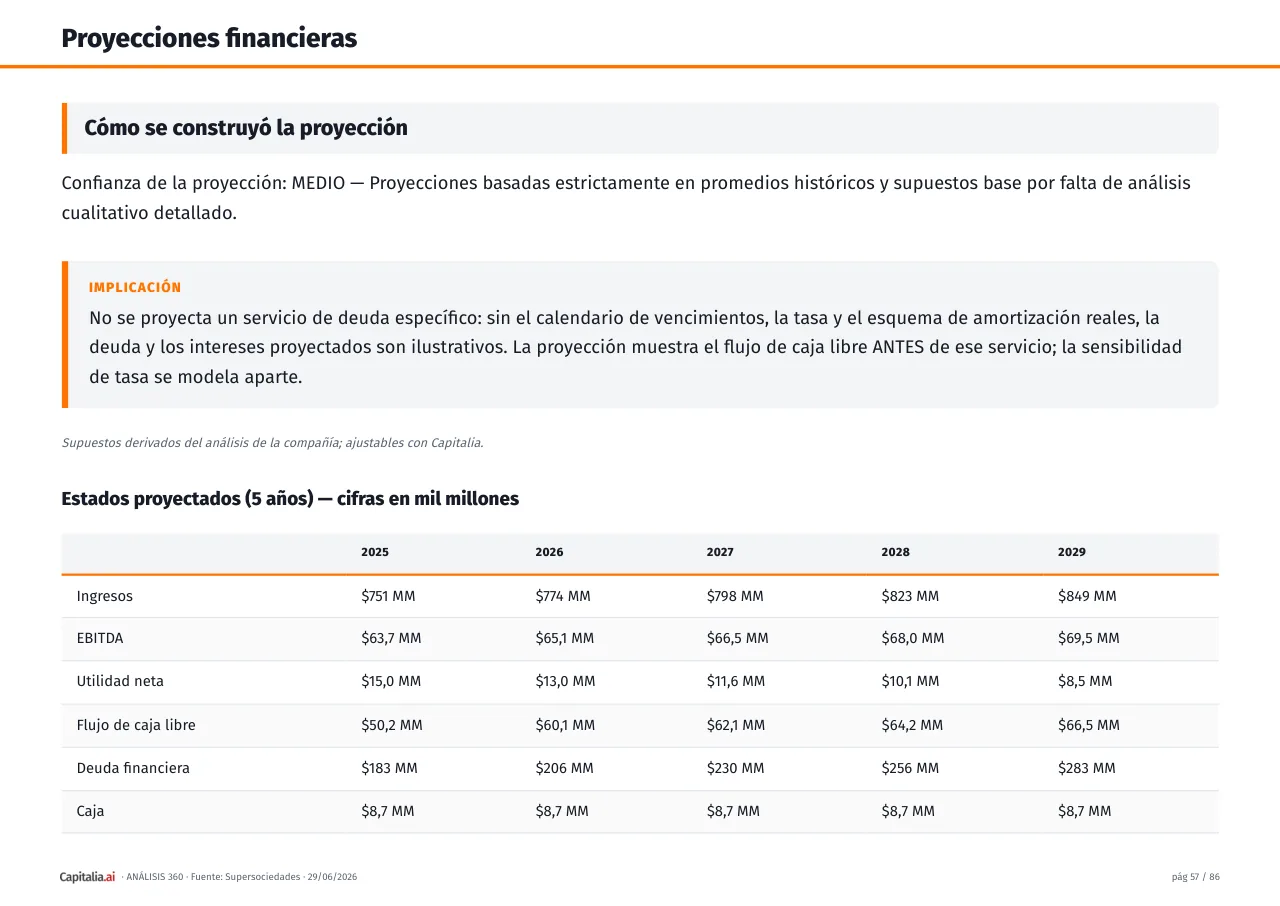The width and height of the screenshot is (1280, 906).
Task: Select the $283 MM debt value for 2029
Action: pyautogui.click(x=1087, y=768)
